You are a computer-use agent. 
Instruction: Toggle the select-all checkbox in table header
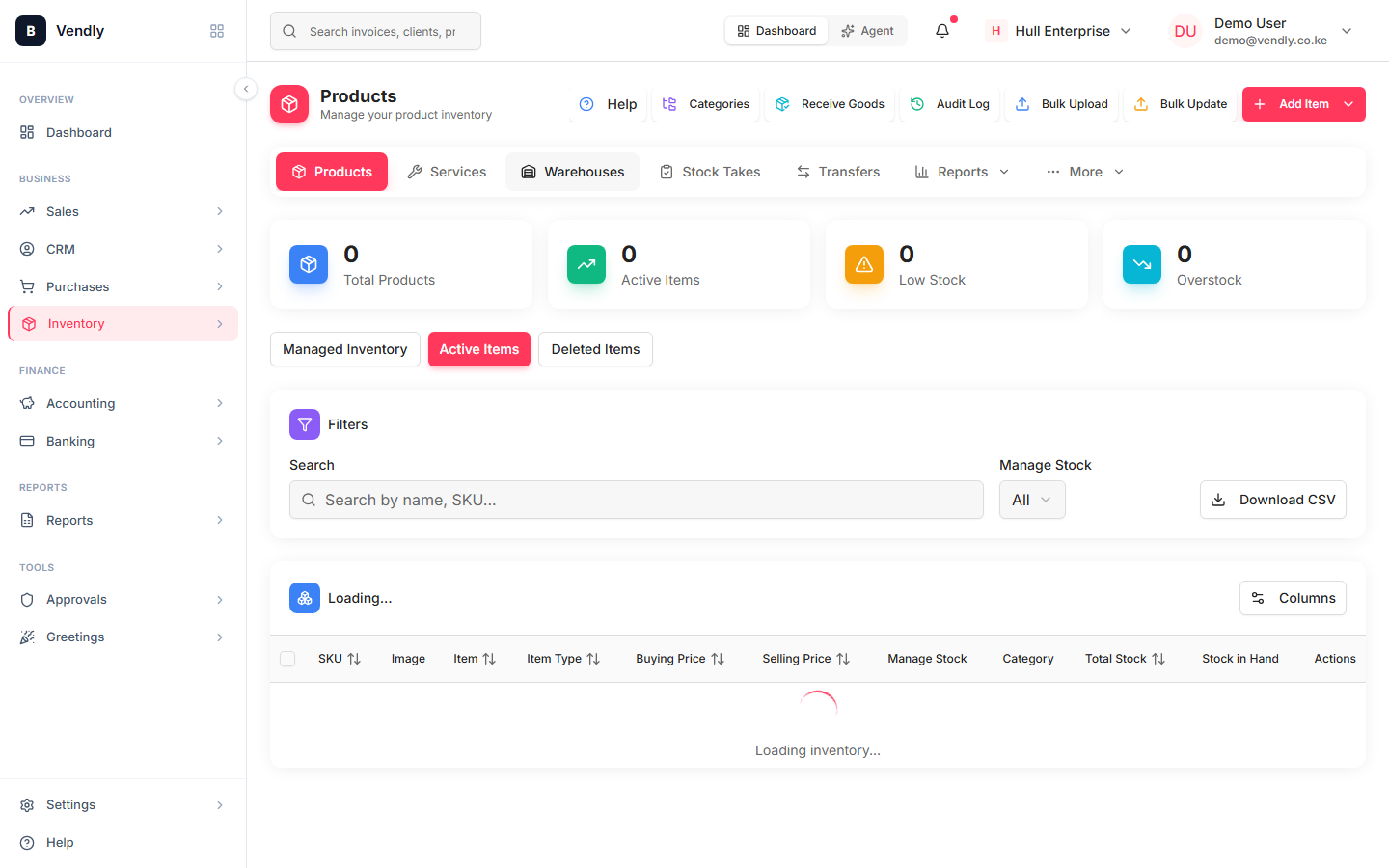click(x=287, y=659)
